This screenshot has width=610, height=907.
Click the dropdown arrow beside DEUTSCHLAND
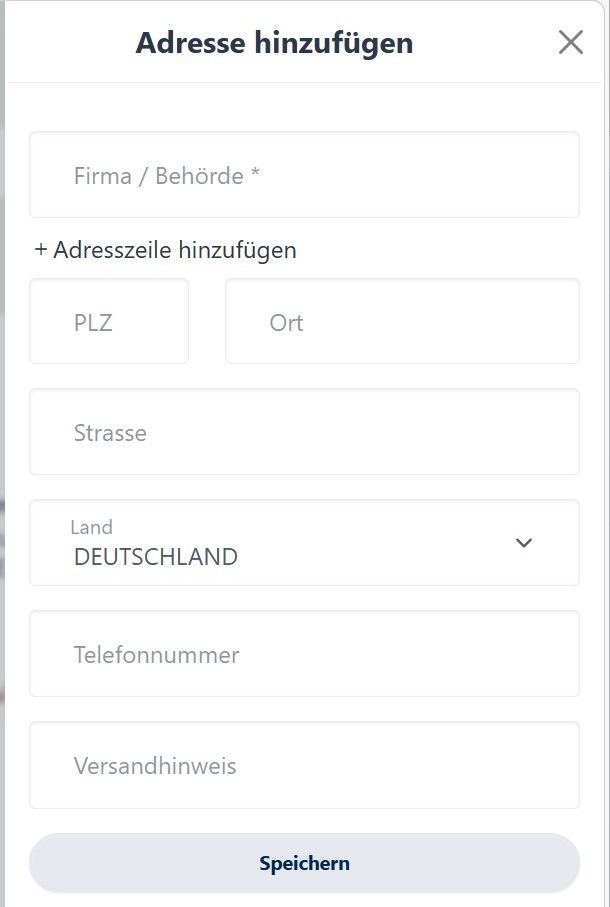click(x=522, y=542)
